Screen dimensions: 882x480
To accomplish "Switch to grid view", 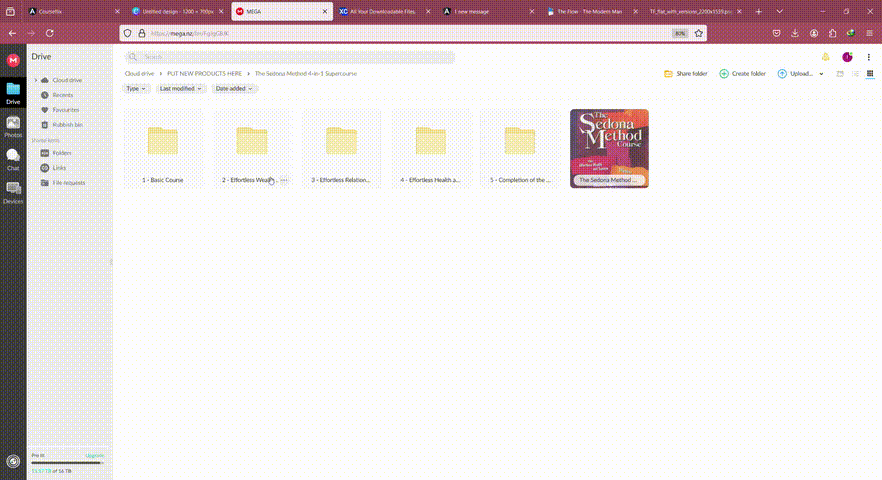I will [x=870, y=74].
